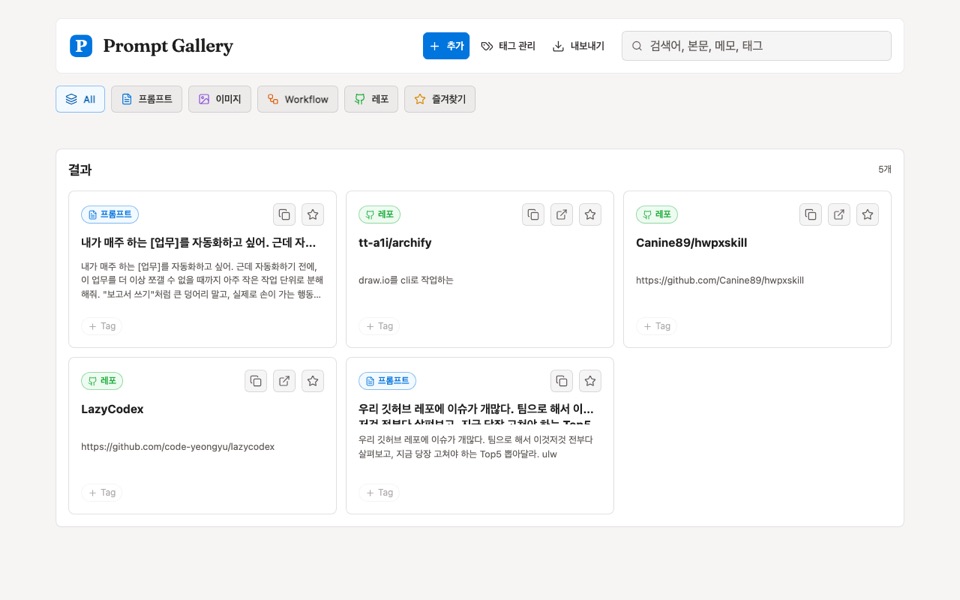
Task: Click the github.com/code-yeongyu/lazycodex URL text
Action: tap(178, 447)
